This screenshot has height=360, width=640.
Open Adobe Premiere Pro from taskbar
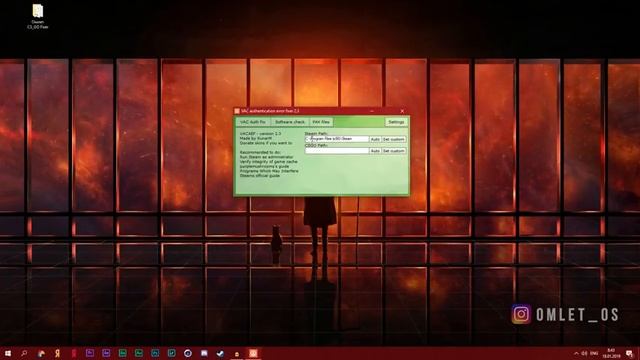pos(90,353)
